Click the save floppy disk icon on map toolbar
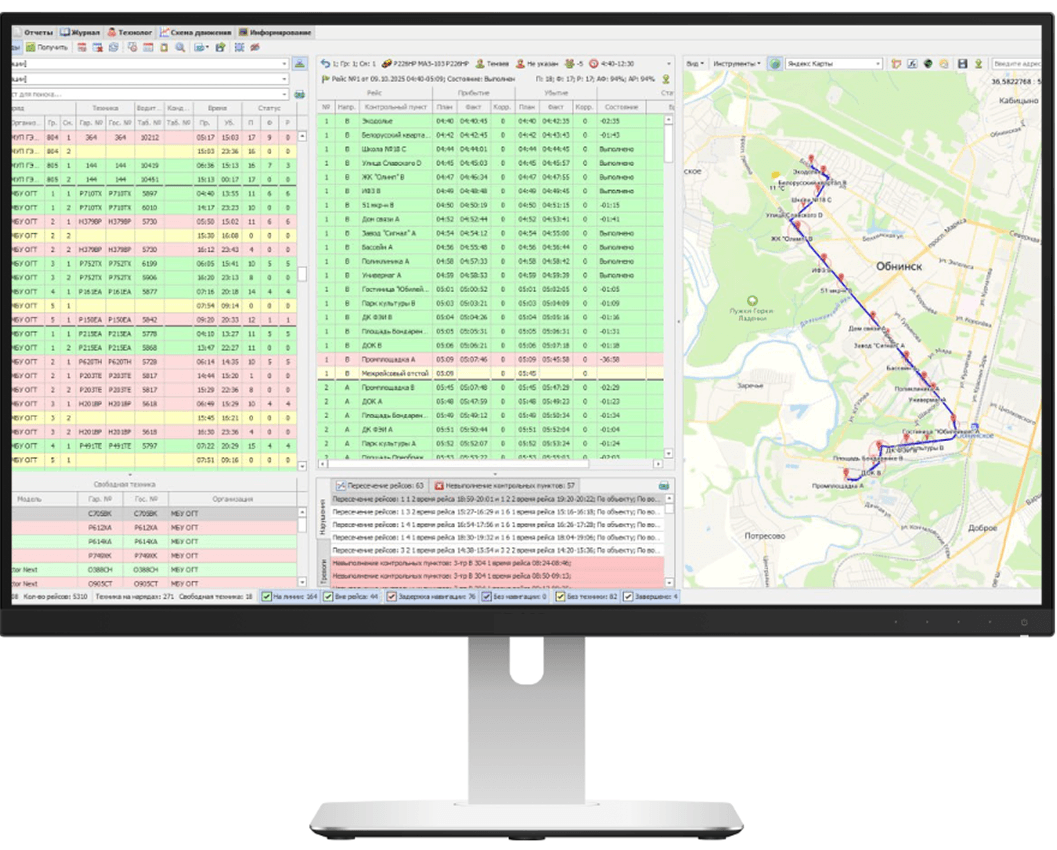The image size is (1057, 850). (962, 64)
